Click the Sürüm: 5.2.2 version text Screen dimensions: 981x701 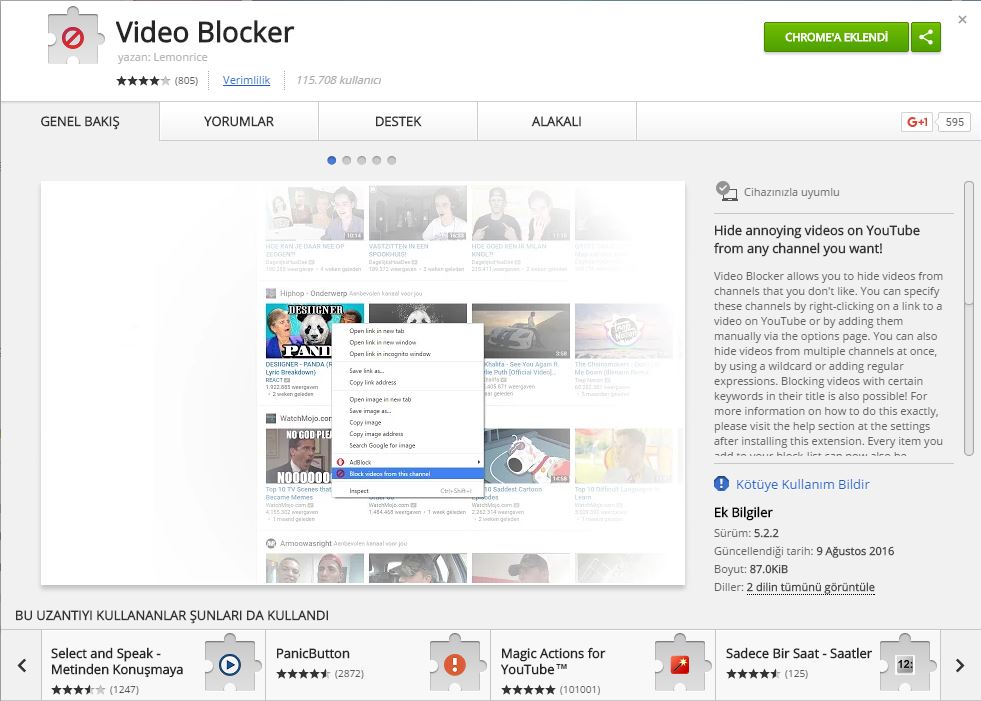[x=746, y=533]
